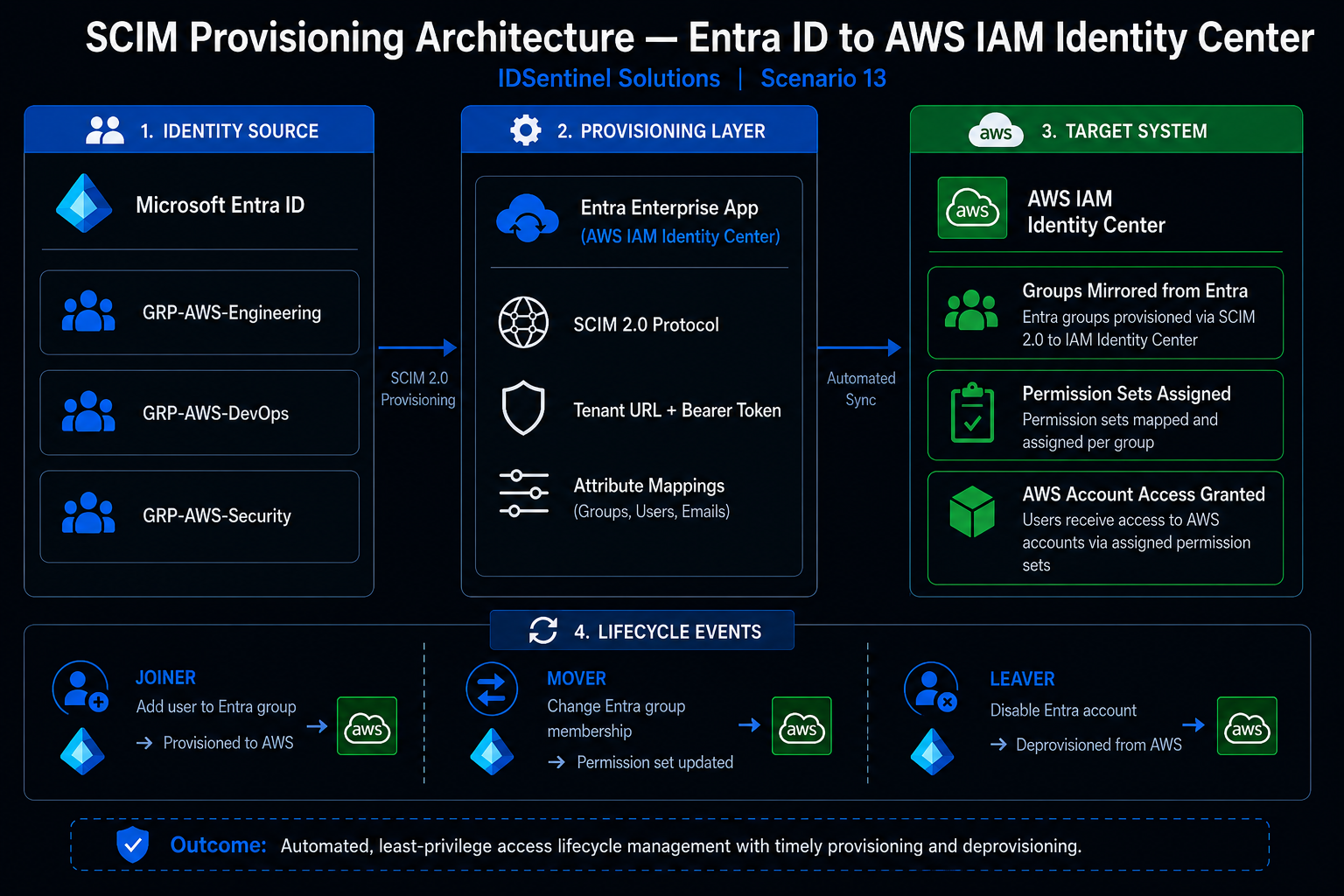Click the Leaver remove-user icon
This screenshot has height=896, width=1344.
pyautogui.click(x=932, y=689)
